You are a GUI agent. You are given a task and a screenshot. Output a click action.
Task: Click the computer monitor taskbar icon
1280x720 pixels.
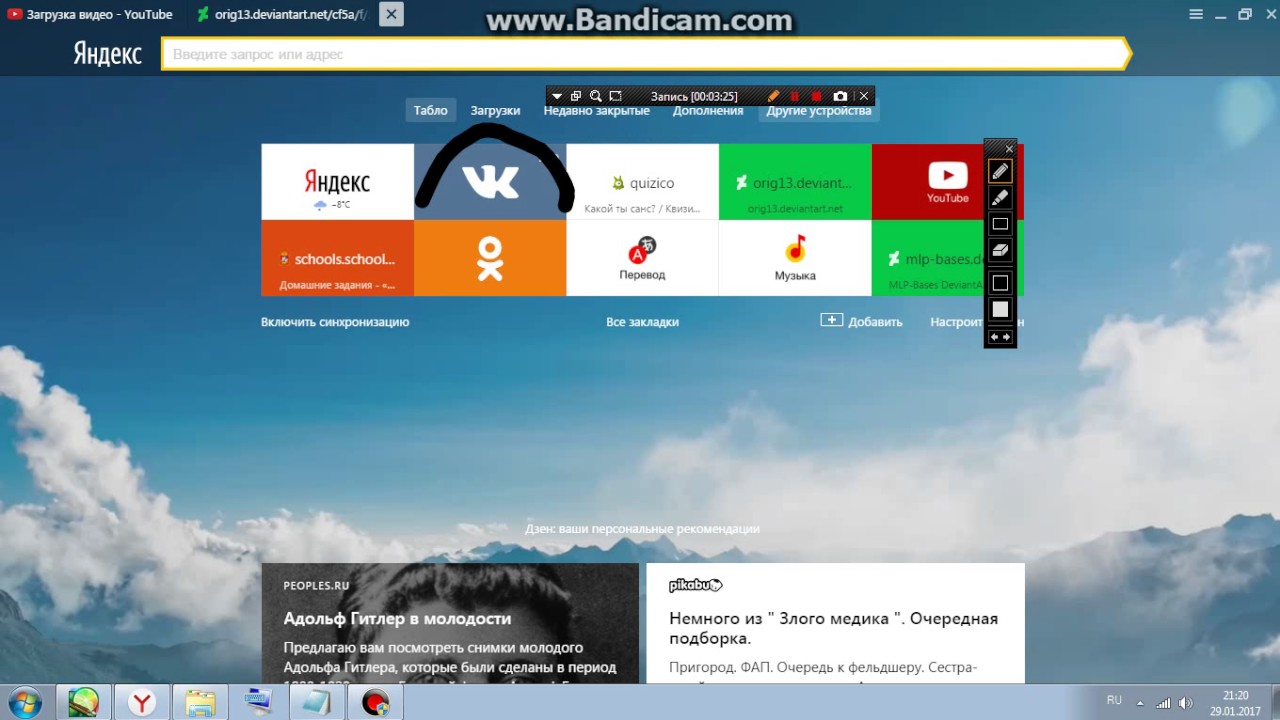pos(259,703)
